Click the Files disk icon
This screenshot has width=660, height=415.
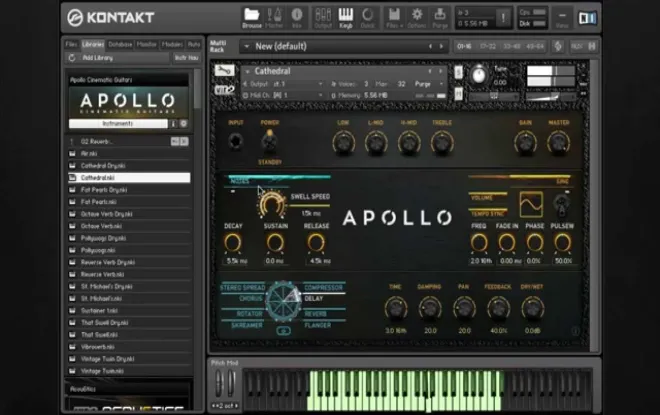[396, 15]
